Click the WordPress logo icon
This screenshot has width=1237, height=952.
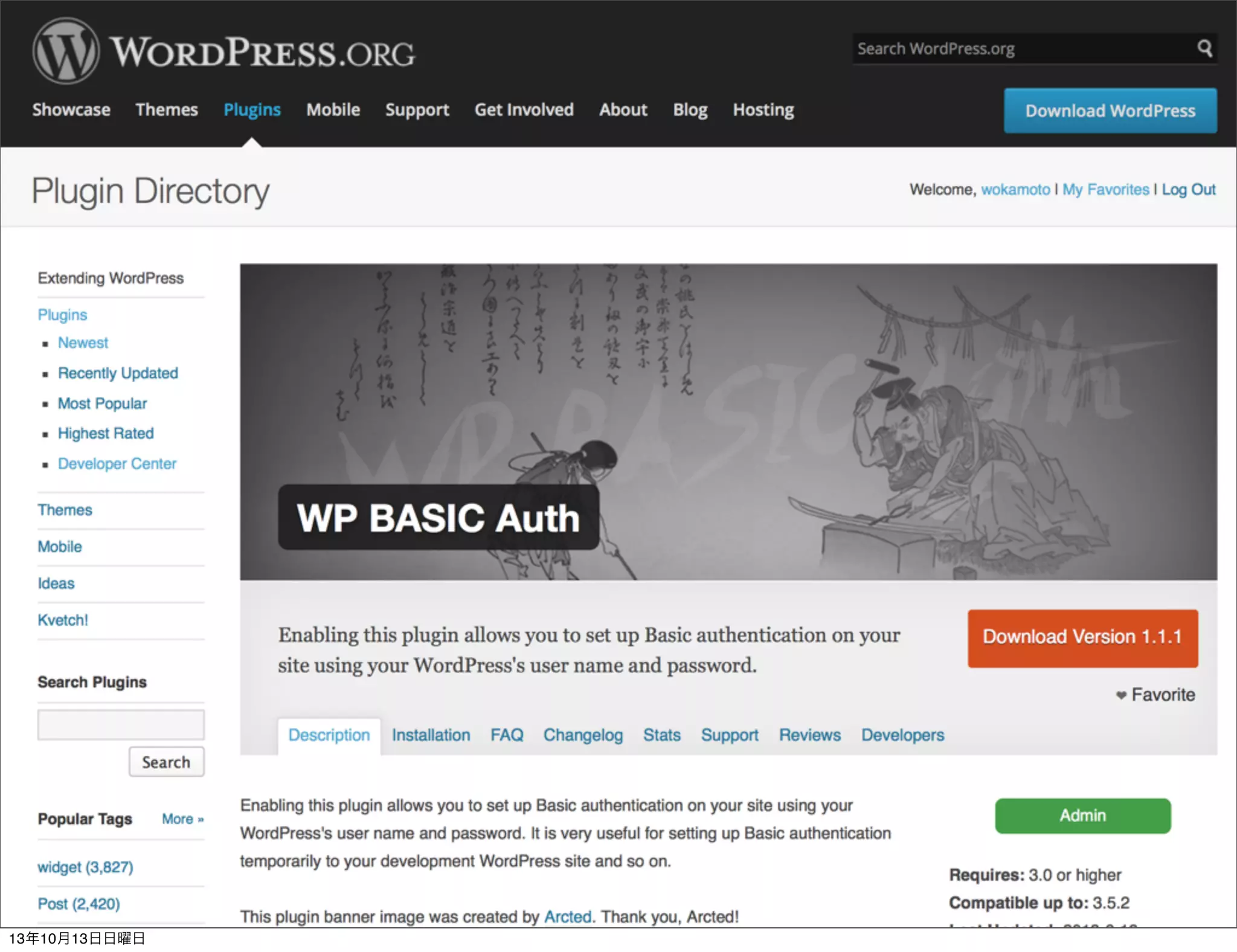point(66,51)
